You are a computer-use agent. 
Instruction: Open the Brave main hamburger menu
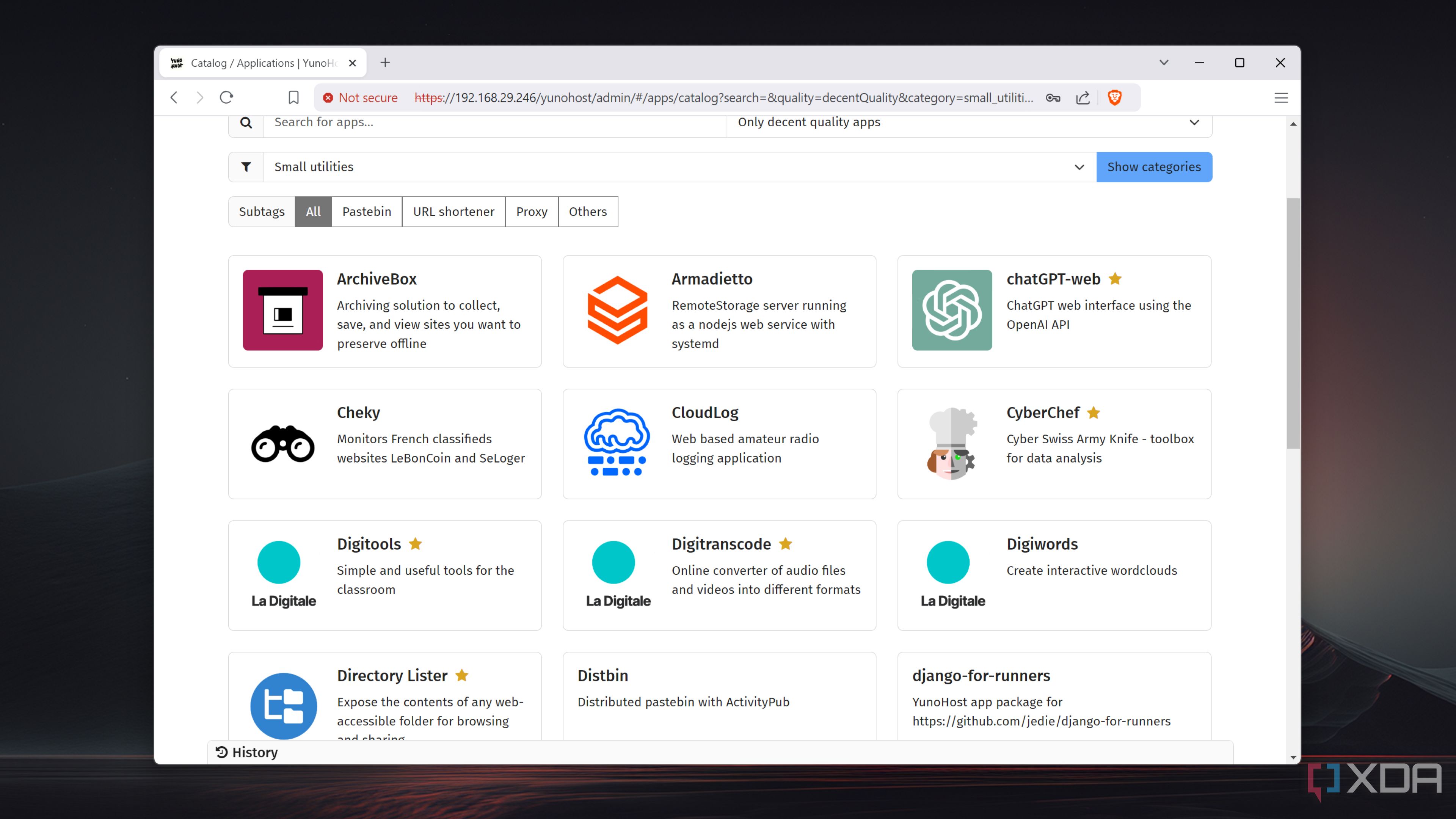[x=1281, y=98]
